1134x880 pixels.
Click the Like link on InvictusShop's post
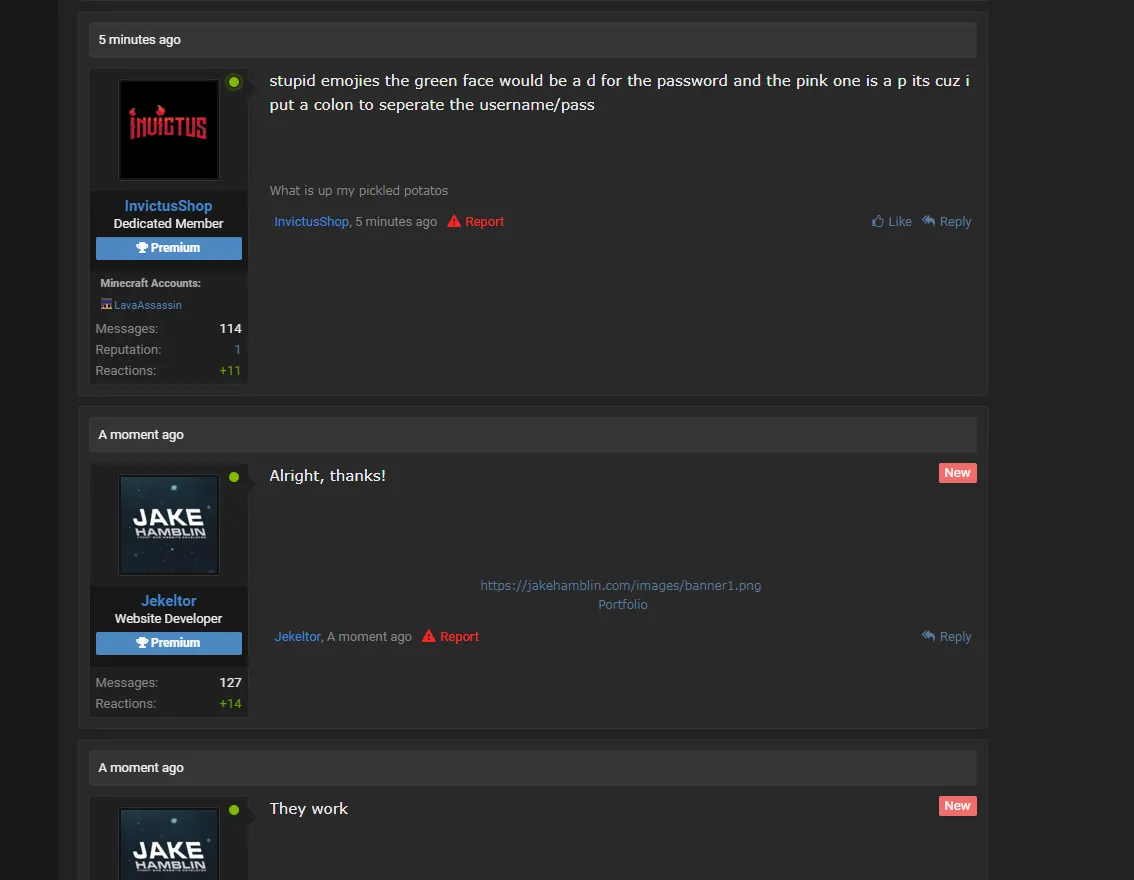tap(892, 222)
